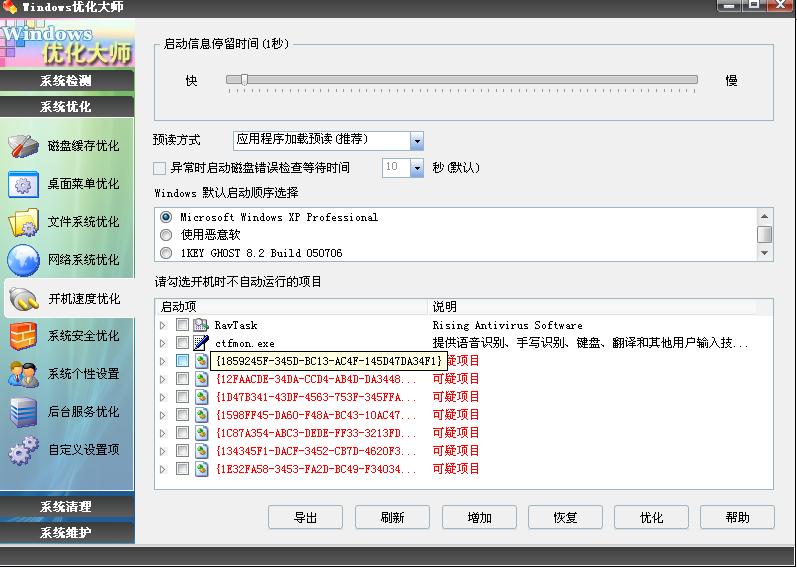Click the 优化 optimize button
Image resolution: width=797 pixels, height=569 pixels.
(x=651, y=518)
